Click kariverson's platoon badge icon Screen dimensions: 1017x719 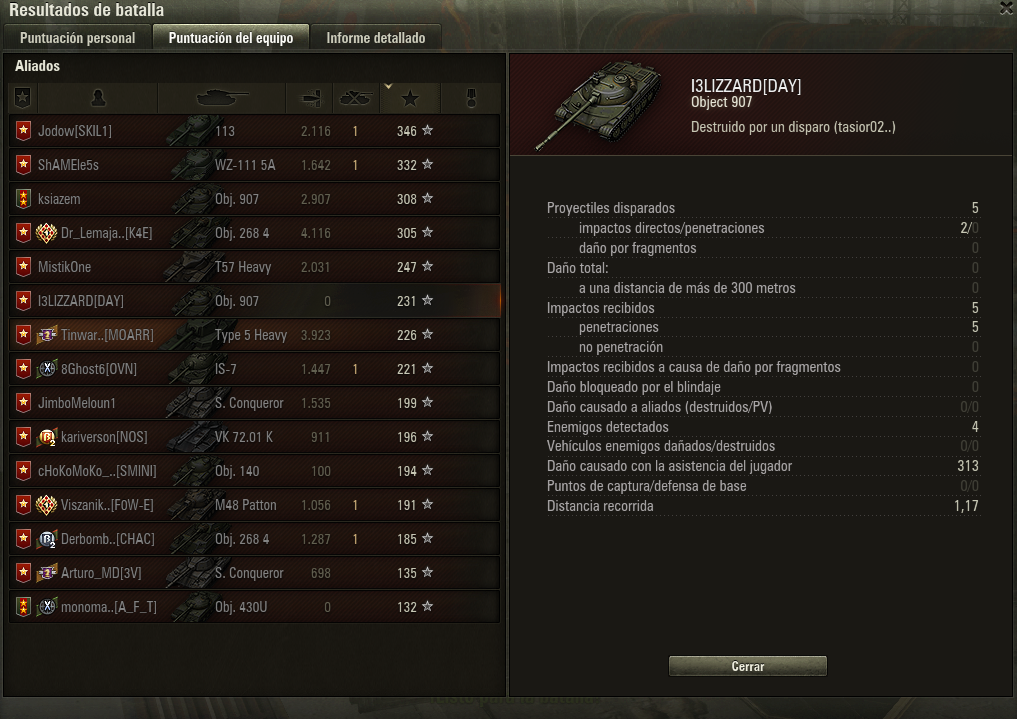point(47,437)
